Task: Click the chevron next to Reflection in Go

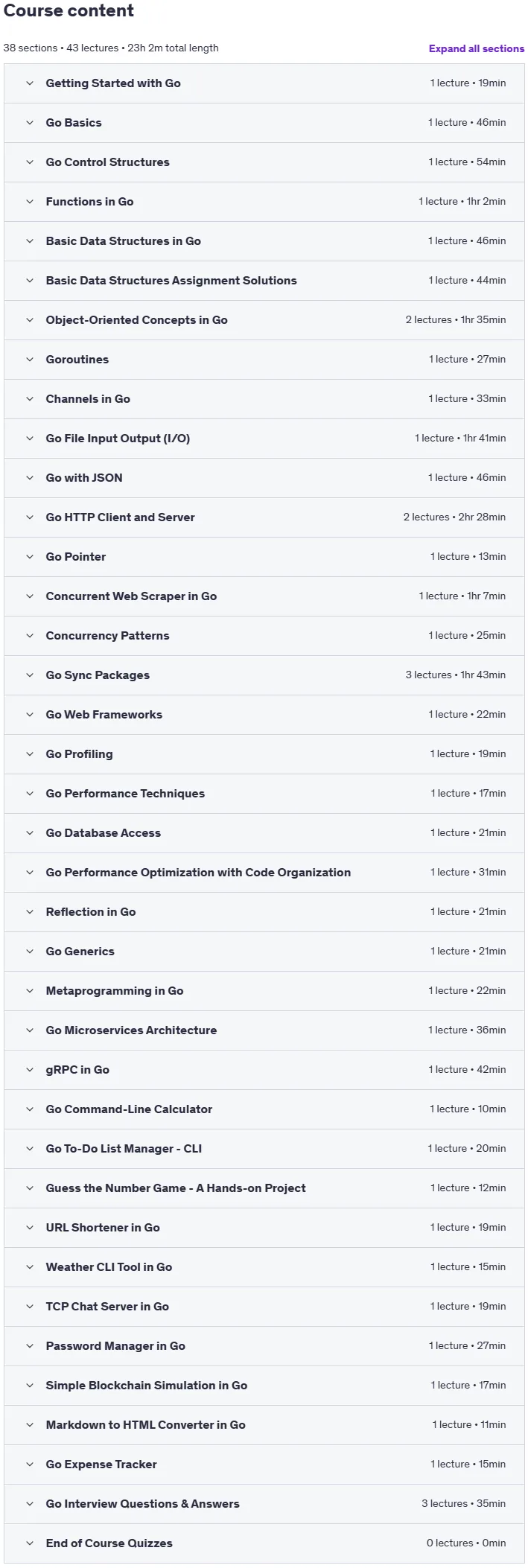Action: pos(30,912)
